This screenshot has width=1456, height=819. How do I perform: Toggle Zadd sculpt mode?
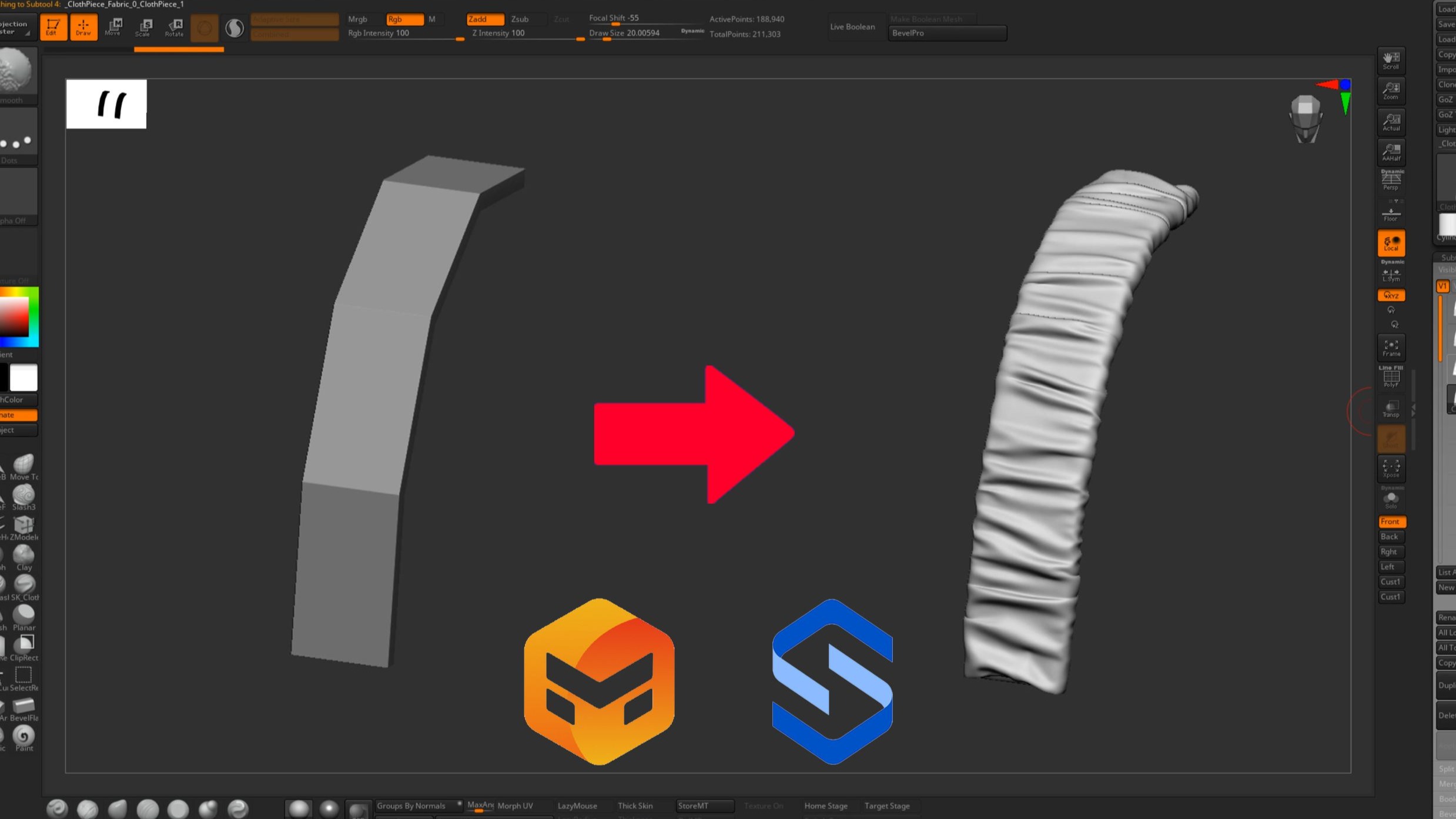pyautogui.click(x=484, y=19)
